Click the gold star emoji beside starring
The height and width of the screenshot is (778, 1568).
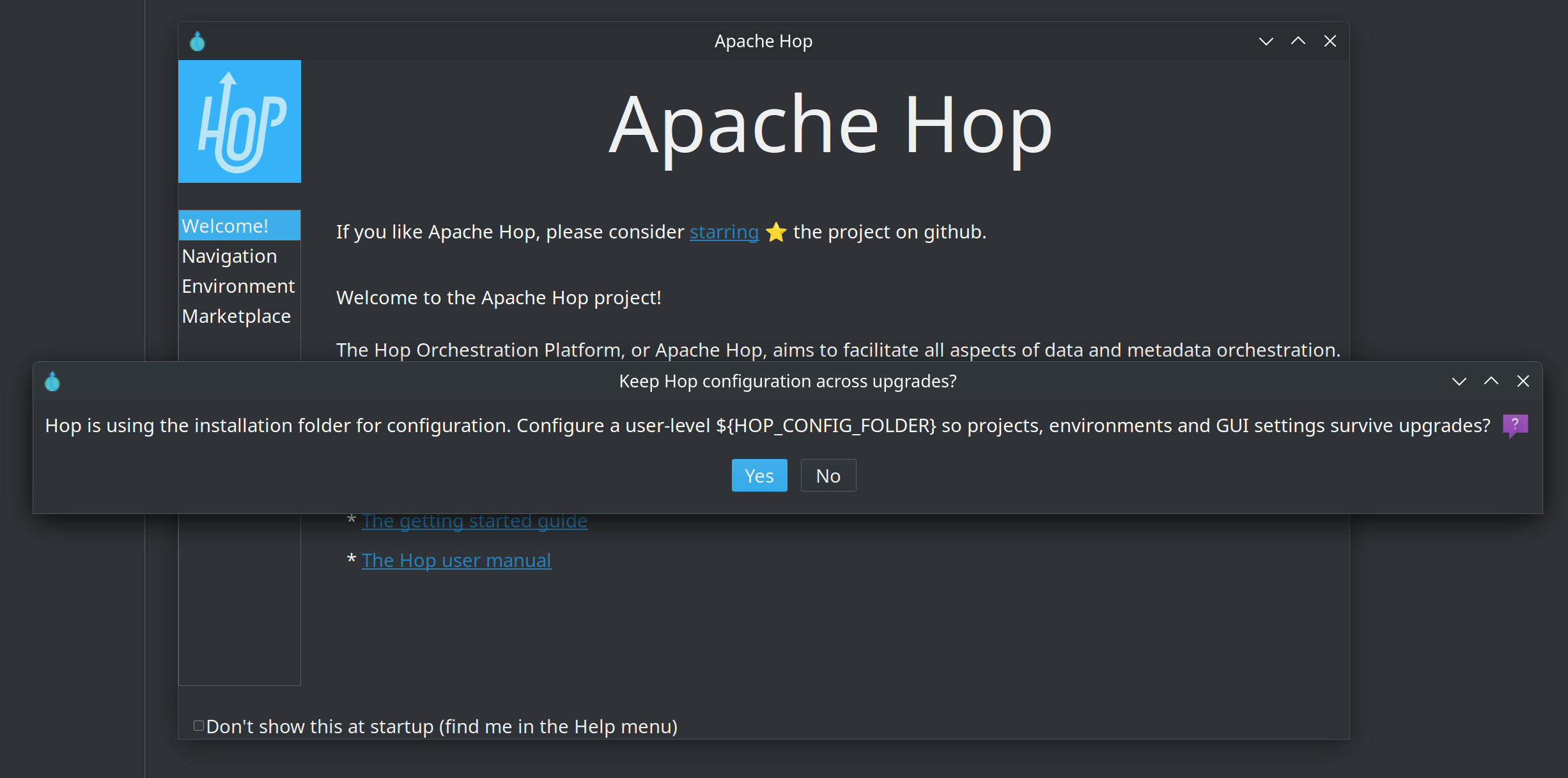776,232
